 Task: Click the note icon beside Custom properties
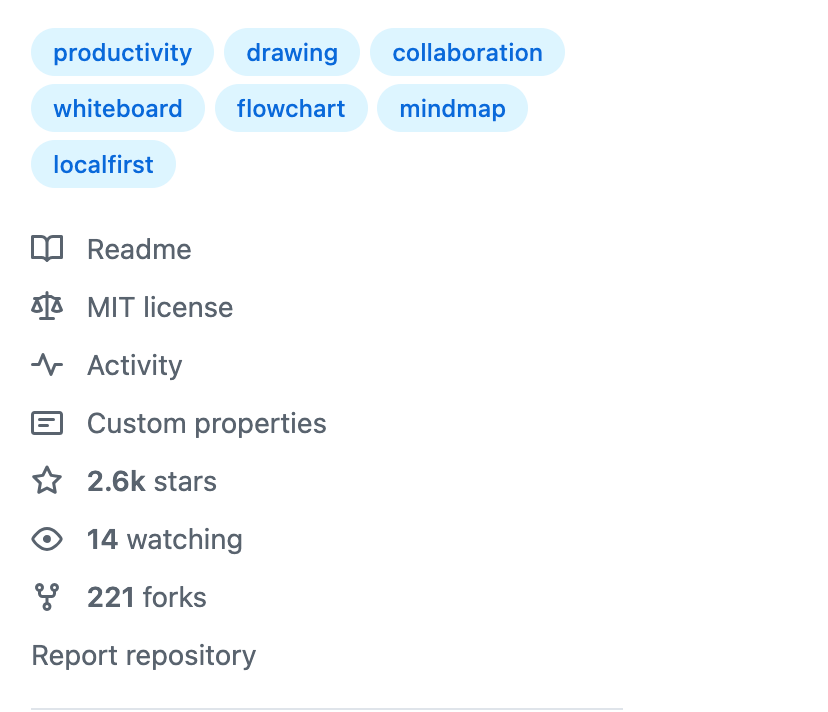[x=47, y=423]
